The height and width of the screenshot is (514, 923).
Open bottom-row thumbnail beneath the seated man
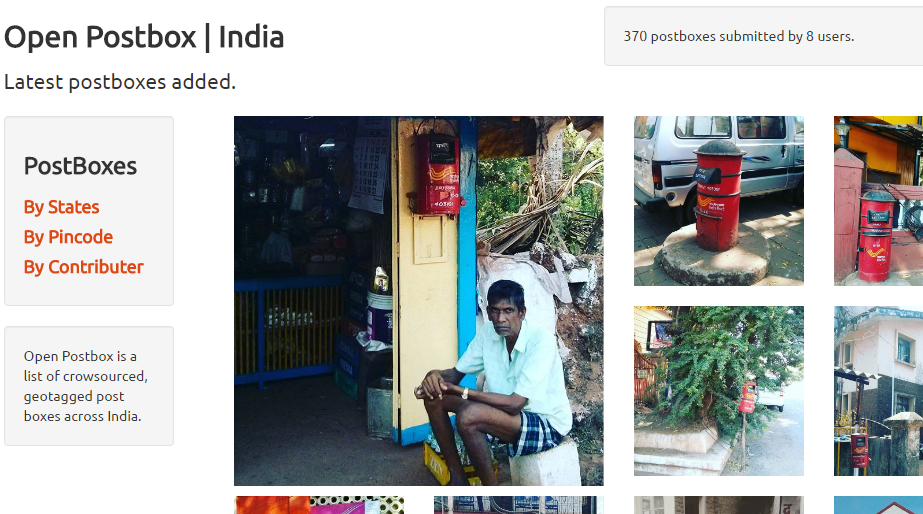519,505
